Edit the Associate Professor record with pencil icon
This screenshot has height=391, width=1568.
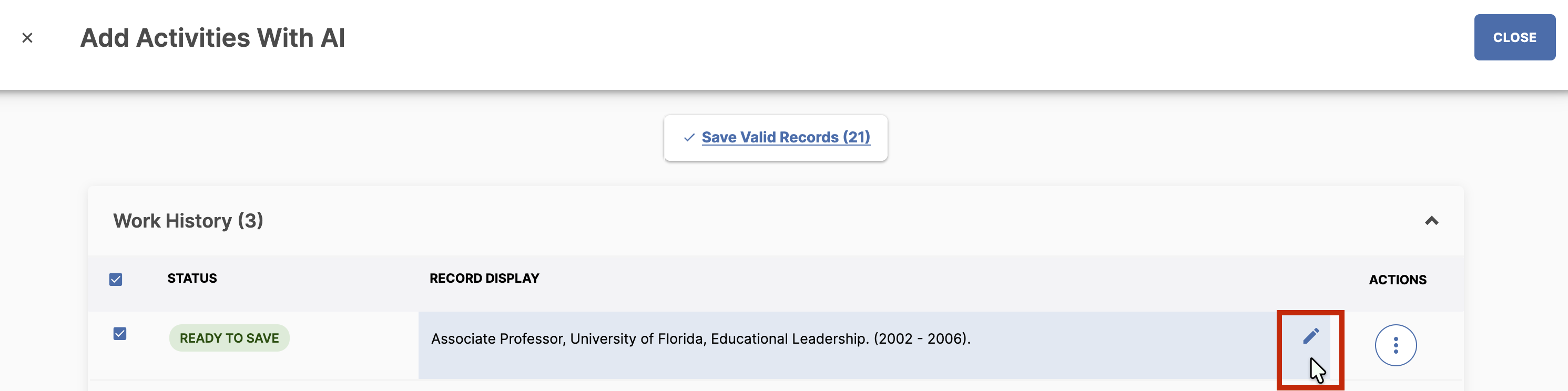coord(1310,336)
